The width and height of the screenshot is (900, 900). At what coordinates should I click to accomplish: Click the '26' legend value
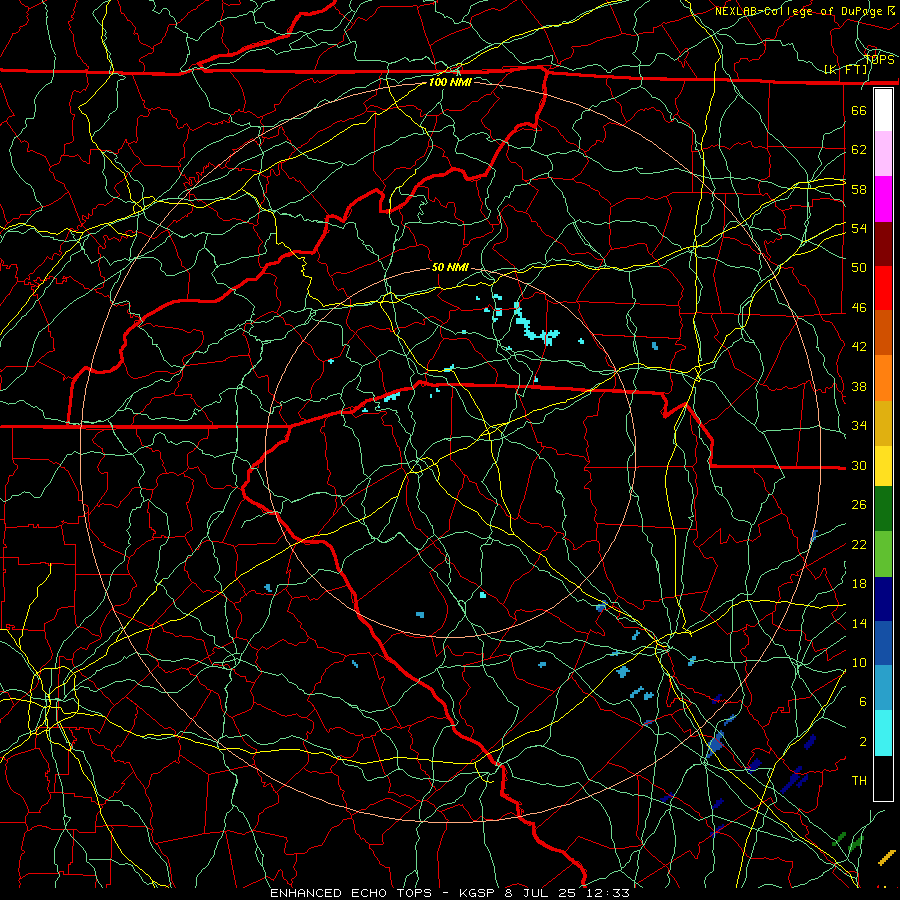point(859,505)
